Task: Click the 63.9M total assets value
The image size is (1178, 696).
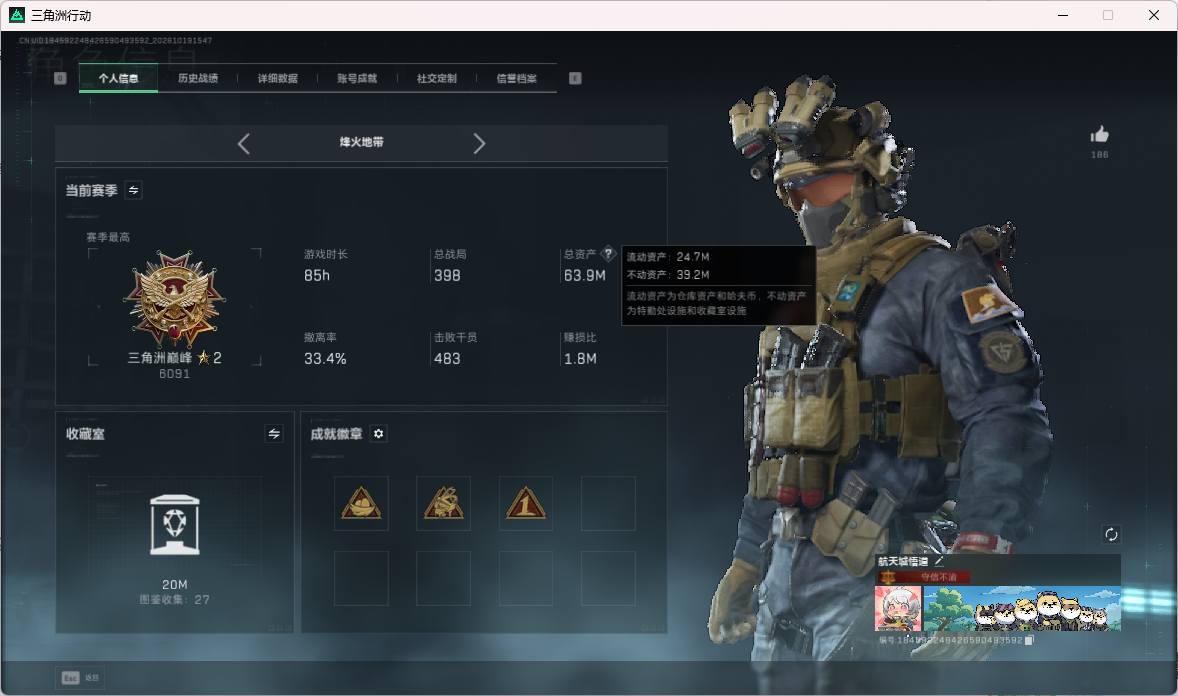Action: [x=584, y=276]
